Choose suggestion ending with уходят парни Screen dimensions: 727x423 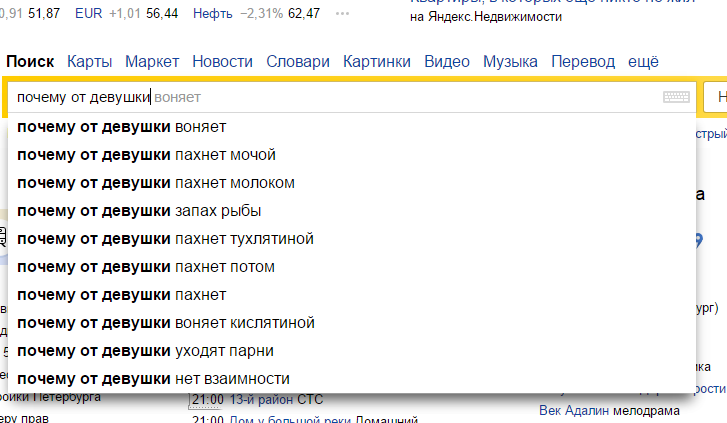(352, 351)
